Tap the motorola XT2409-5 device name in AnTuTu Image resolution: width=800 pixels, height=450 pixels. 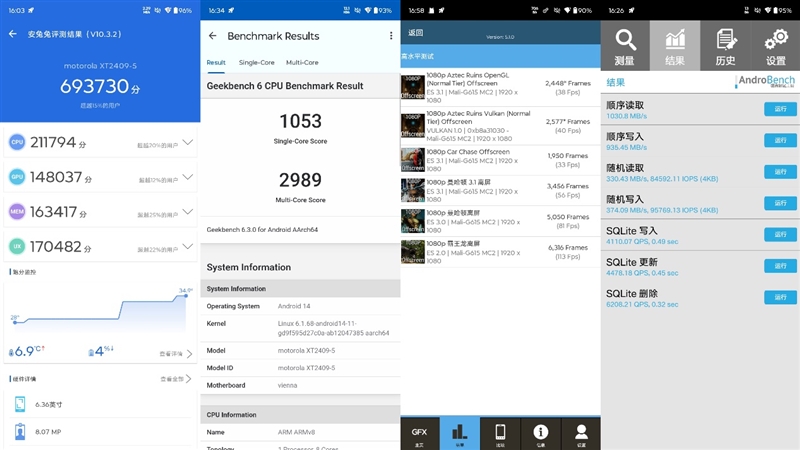click(x=100, y=66)
